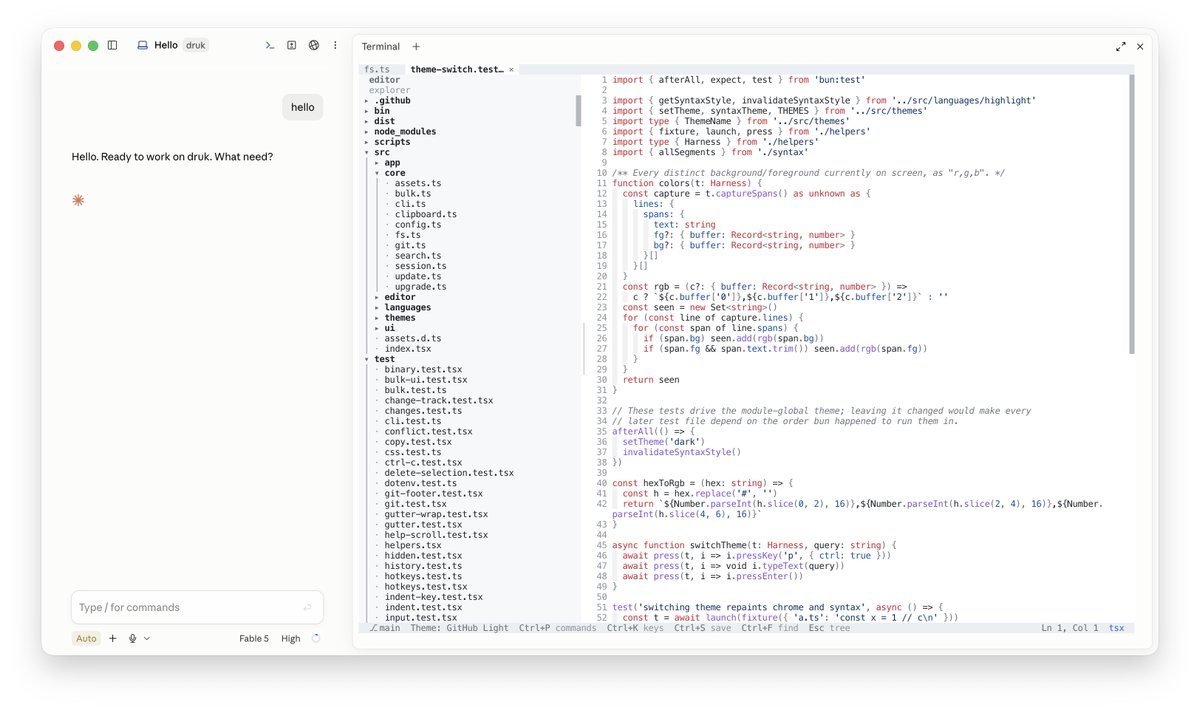Click the file tree scrollbar thumb
This screenshot has width=1200, height=710.
pos(578,111)
